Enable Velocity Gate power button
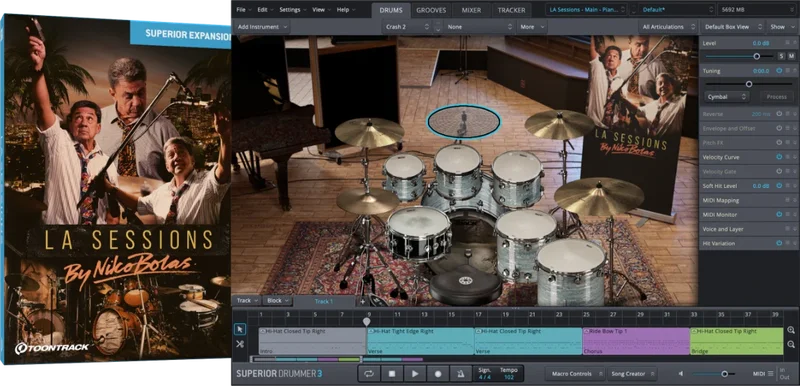This screenshot has width=800, height=386. point(779,172)
